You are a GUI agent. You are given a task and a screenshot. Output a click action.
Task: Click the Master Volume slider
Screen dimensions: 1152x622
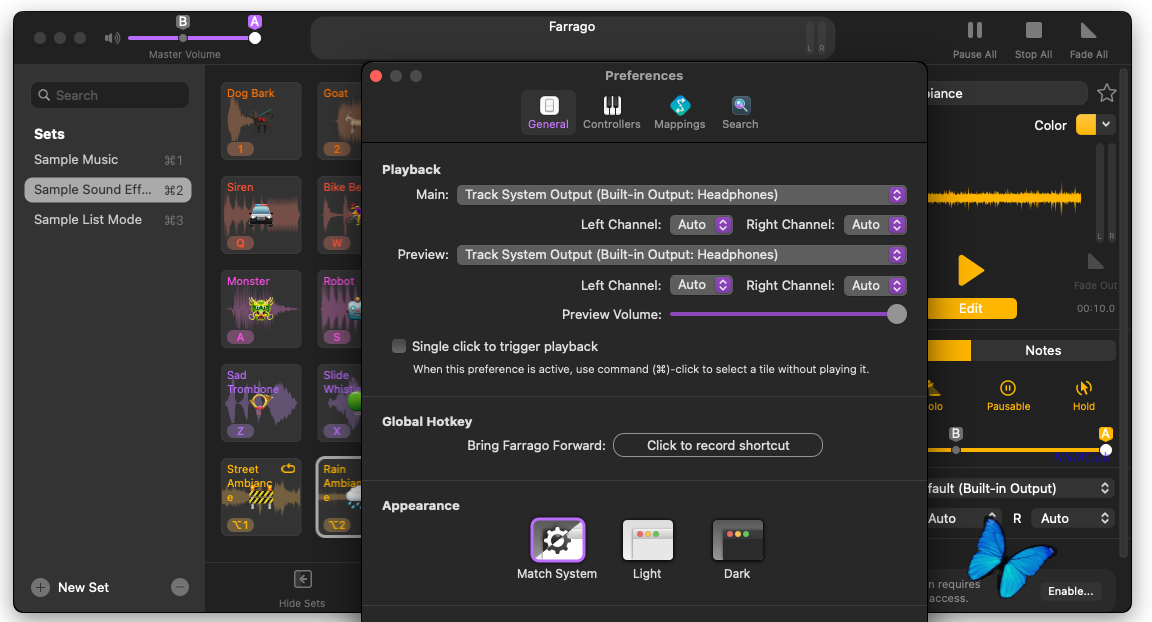pyautogui.click(x=193, y=38)
